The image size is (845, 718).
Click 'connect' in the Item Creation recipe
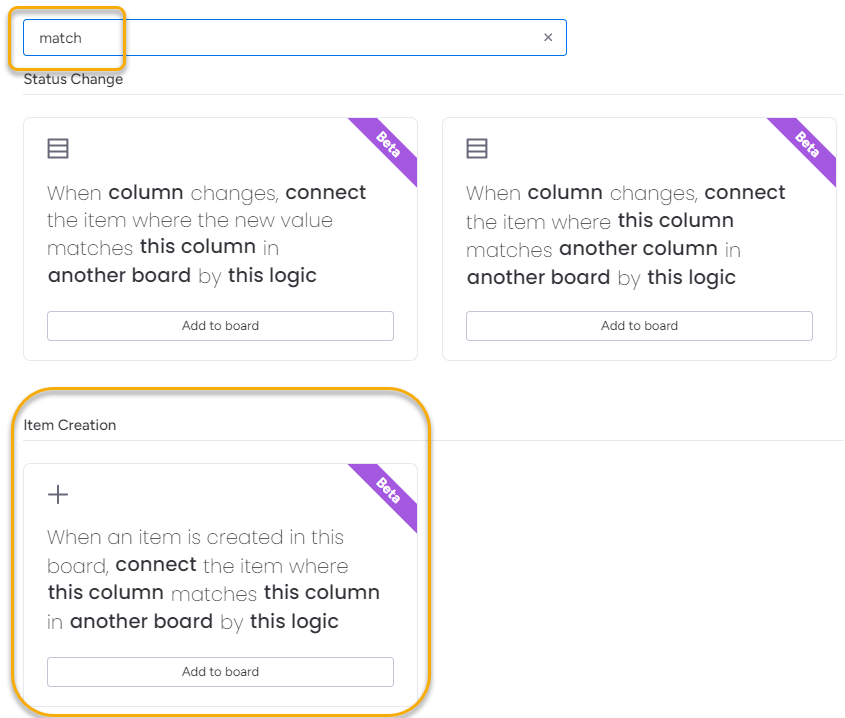pos(156,564)
